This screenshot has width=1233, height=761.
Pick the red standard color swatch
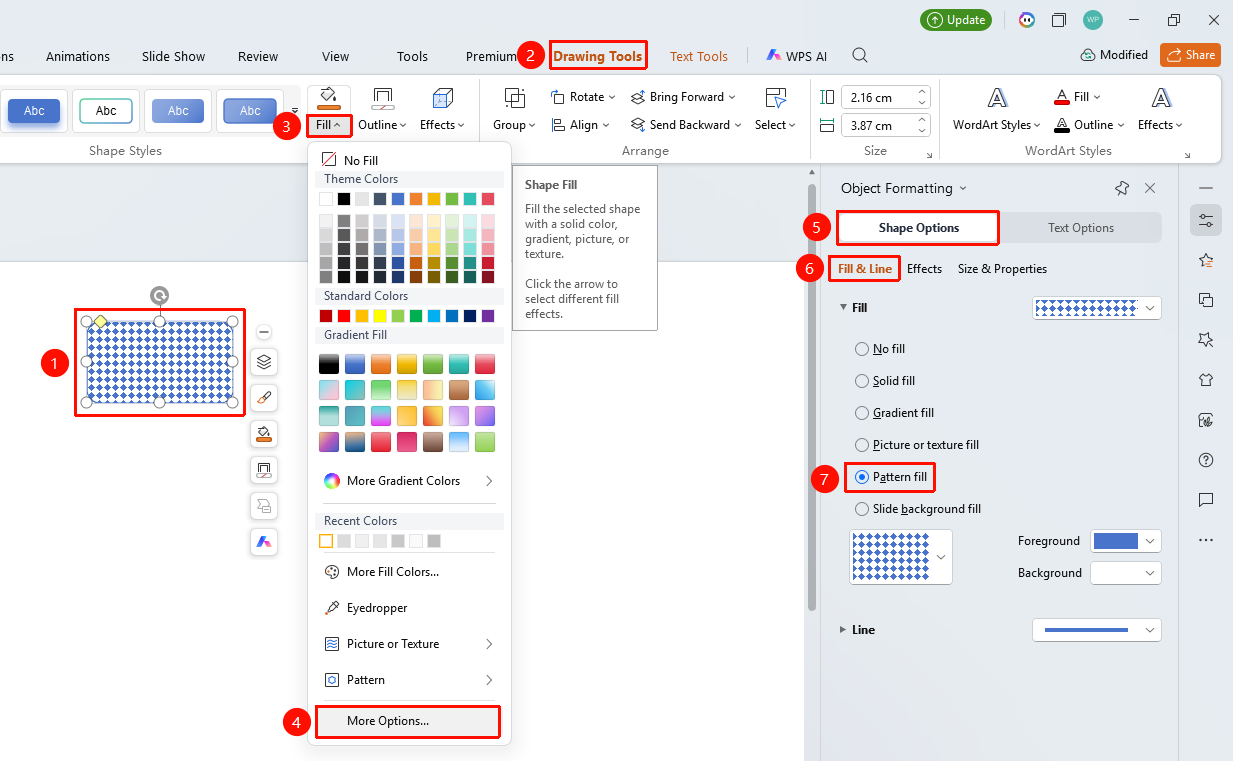point(344,316)
